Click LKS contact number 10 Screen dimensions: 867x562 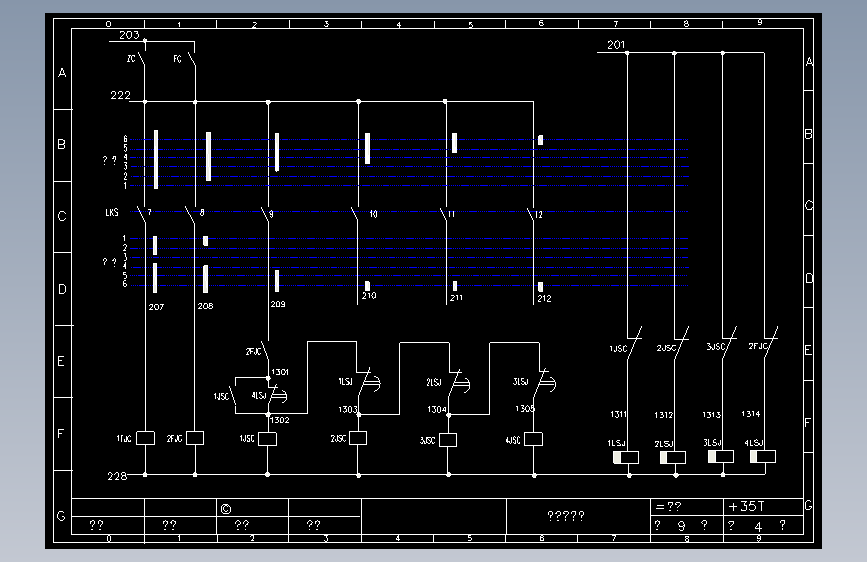point(374,214)
